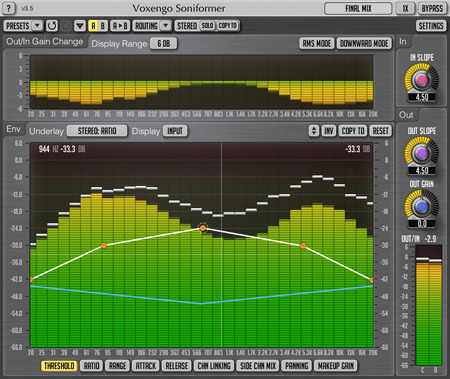
Task: Toggle Solo for the channel group
Action: 207,26
